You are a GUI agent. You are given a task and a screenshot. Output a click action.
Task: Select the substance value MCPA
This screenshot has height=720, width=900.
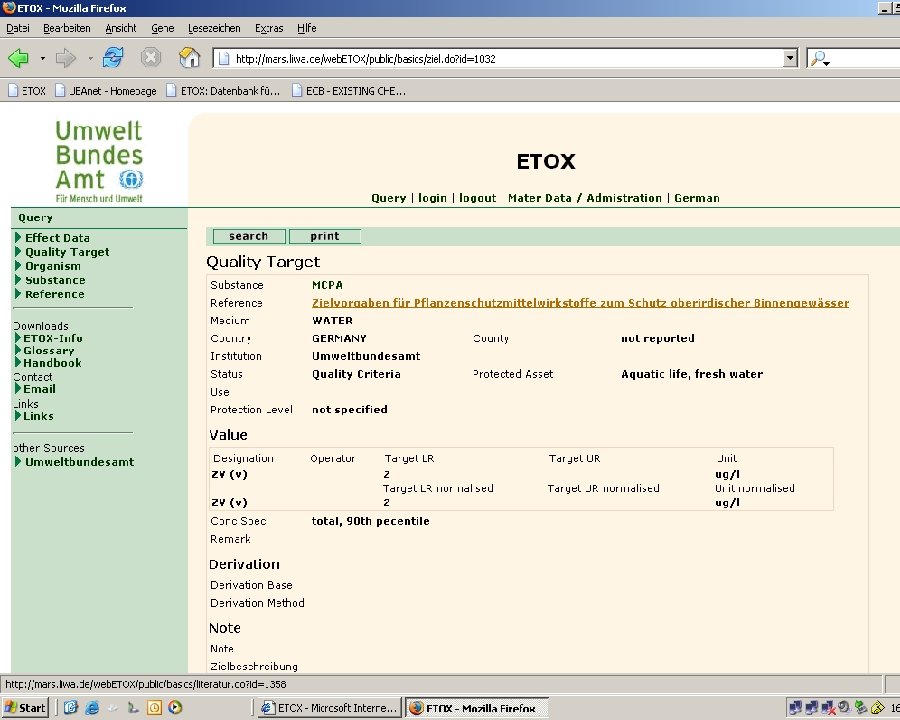point(327,285)
